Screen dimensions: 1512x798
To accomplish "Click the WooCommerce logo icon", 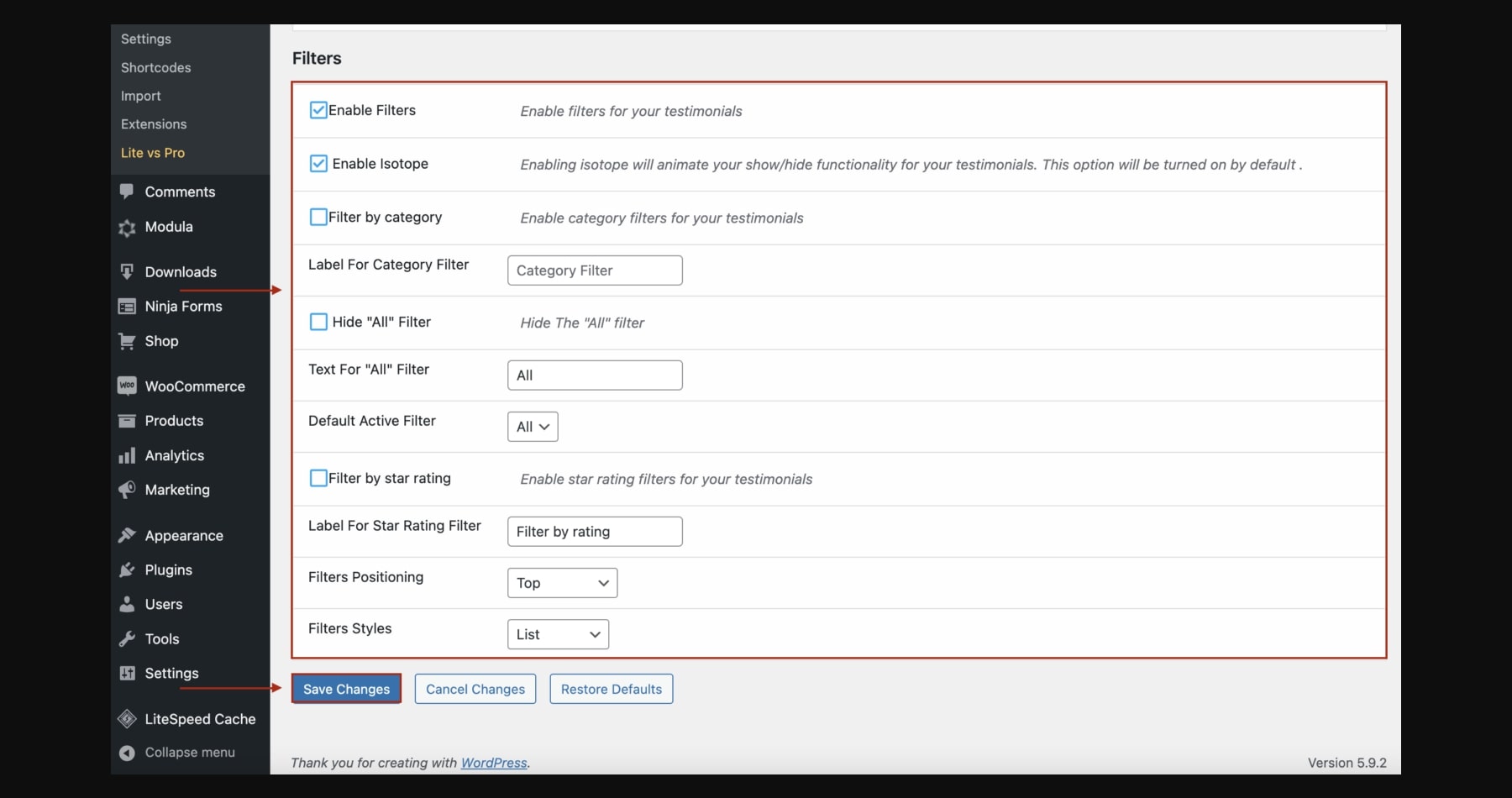I will [x=127, y=386].
